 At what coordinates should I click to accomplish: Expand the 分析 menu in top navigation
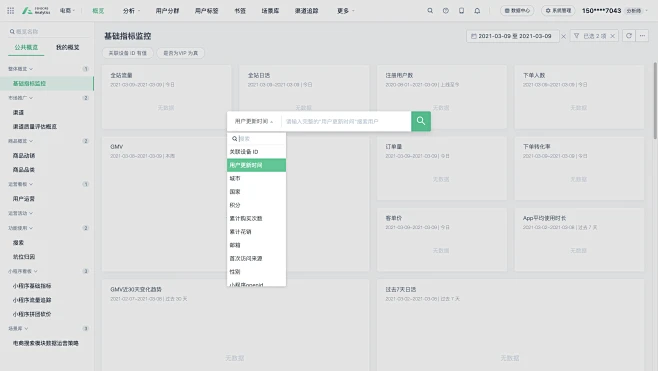[131, 10]
